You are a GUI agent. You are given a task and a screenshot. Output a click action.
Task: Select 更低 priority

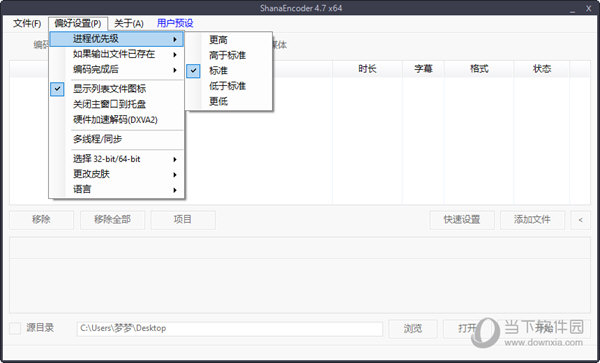point(229,101)
